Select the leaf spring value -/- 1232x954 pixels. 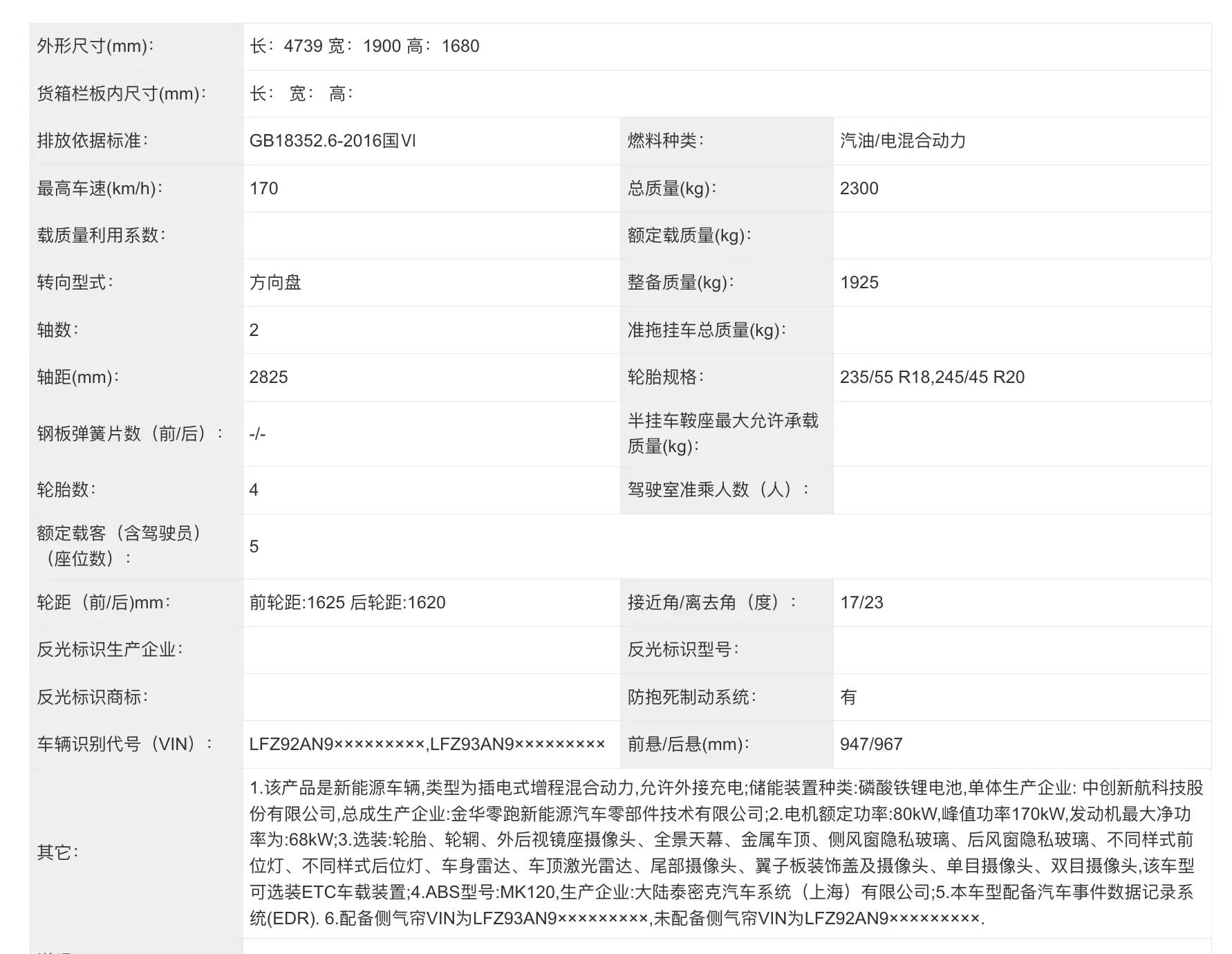257,433
